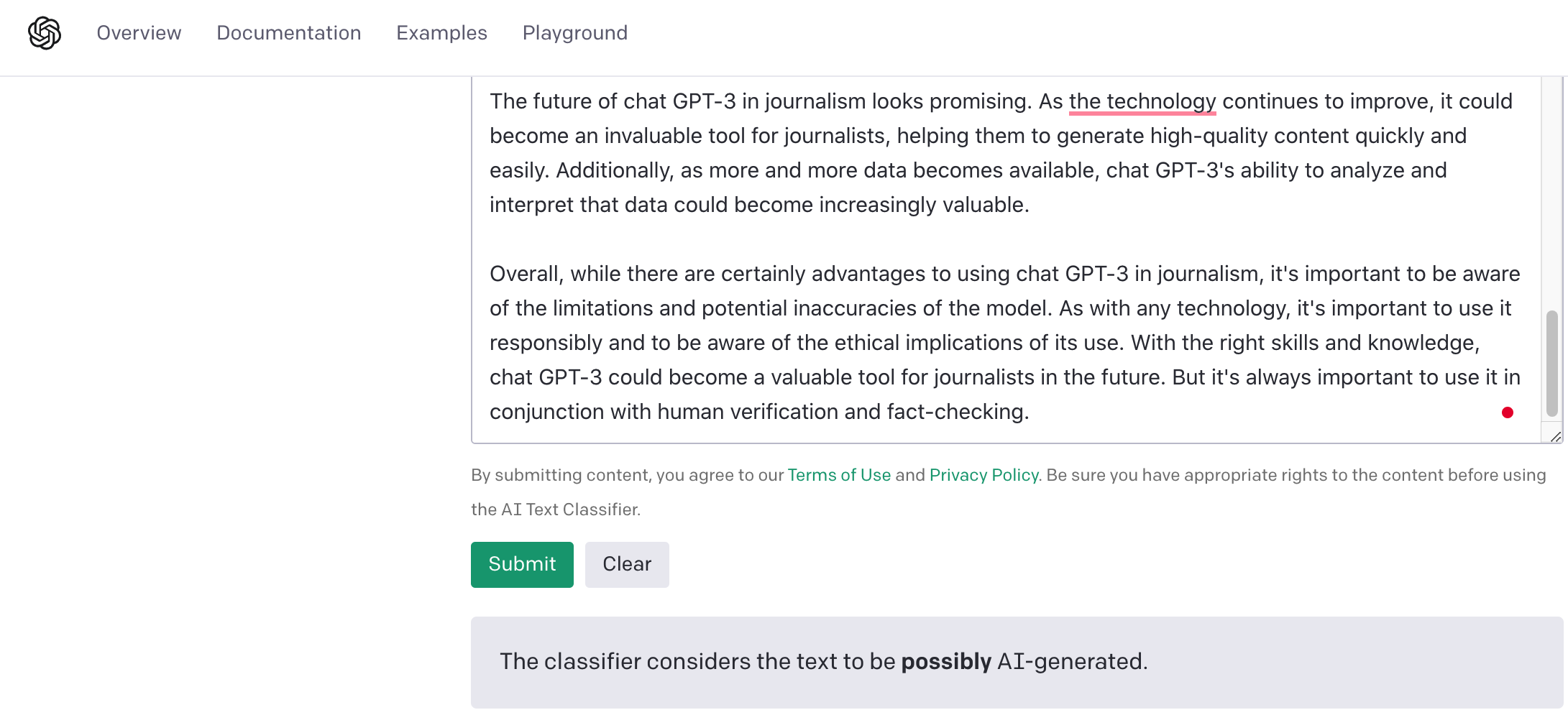
Task: Clear the text box using the Clear button
Action: pos(627,565)
